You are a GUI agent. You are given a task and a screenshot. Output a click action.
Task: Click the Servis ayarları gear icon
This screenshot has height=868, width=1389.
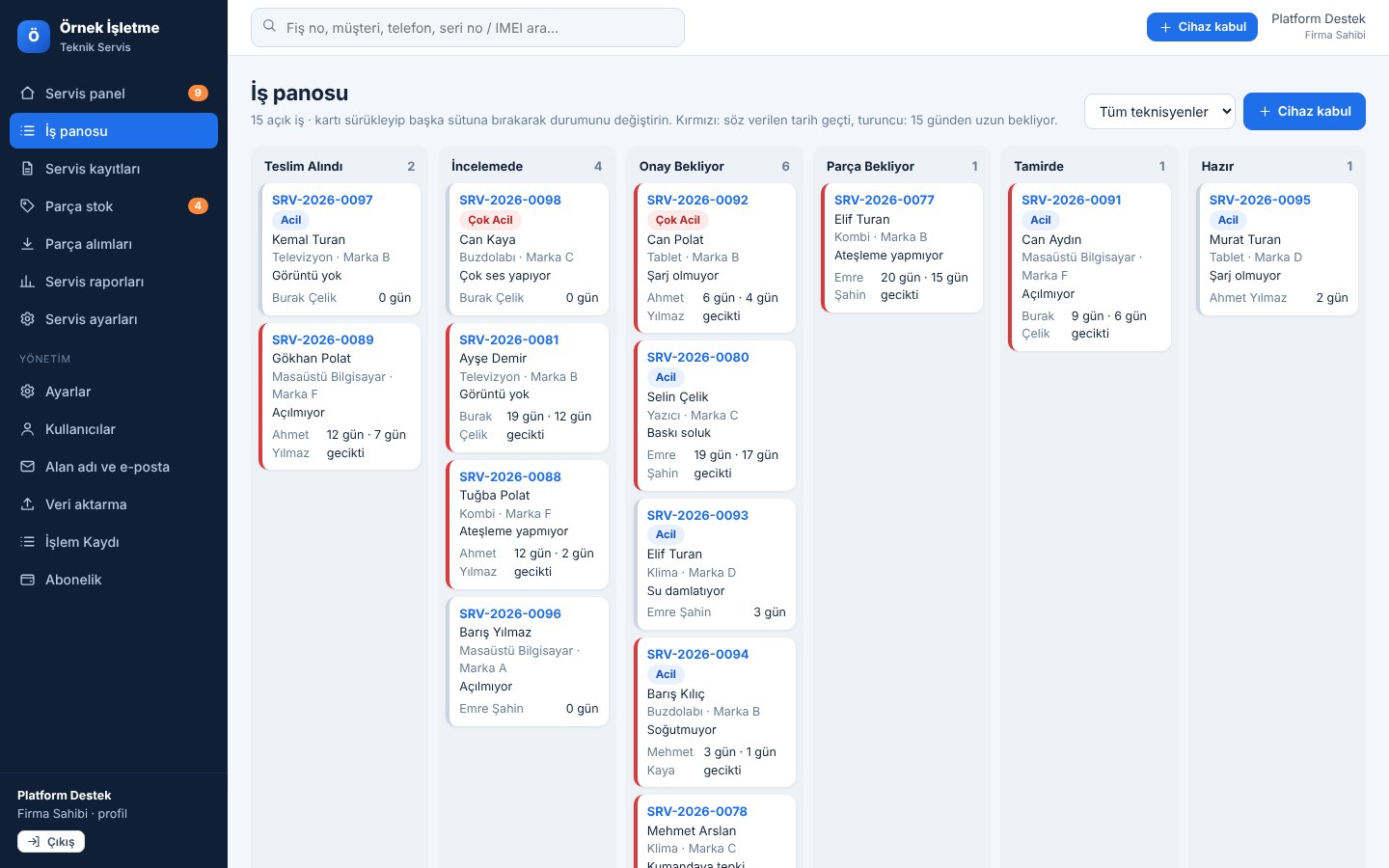(28, 319)
